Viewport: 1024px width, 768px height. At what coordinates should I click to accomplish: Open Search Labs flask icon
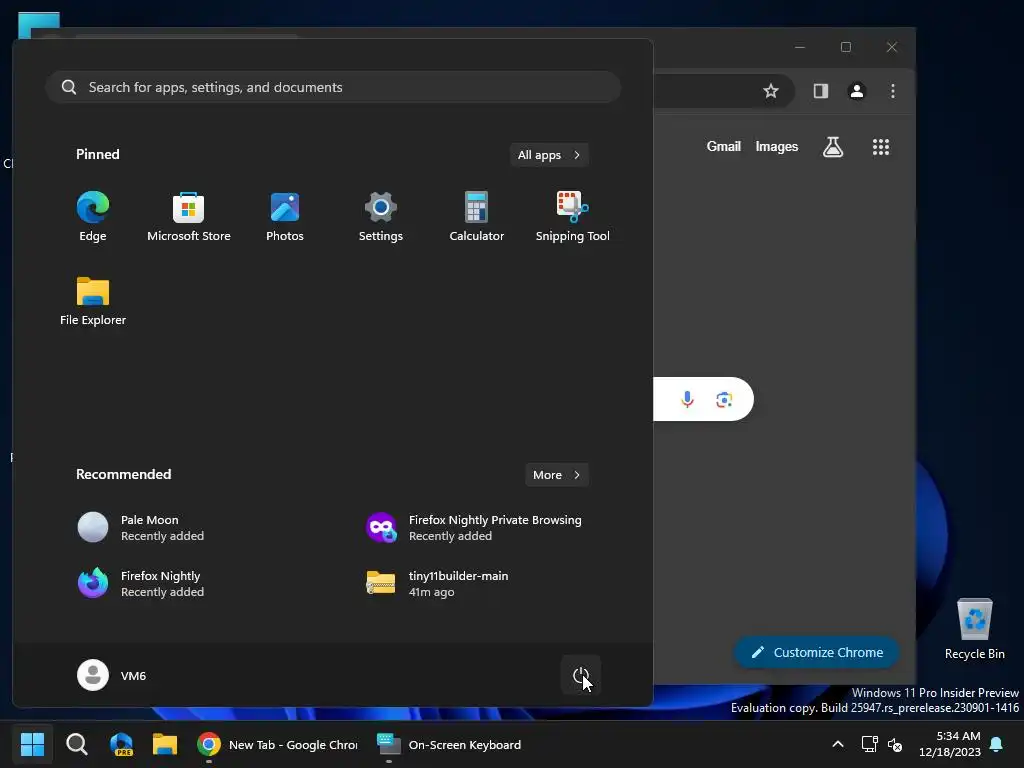click(x=833, y=147)
